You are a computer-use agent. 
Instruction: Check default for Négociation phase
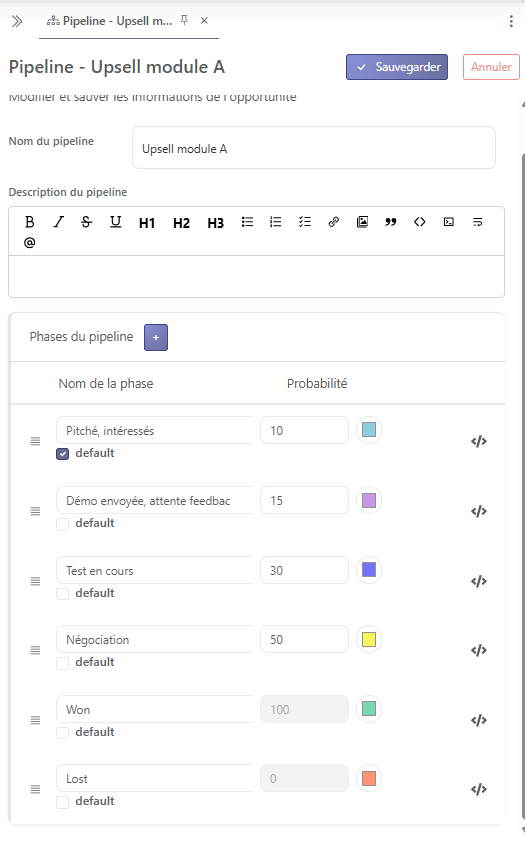[63, 663]
